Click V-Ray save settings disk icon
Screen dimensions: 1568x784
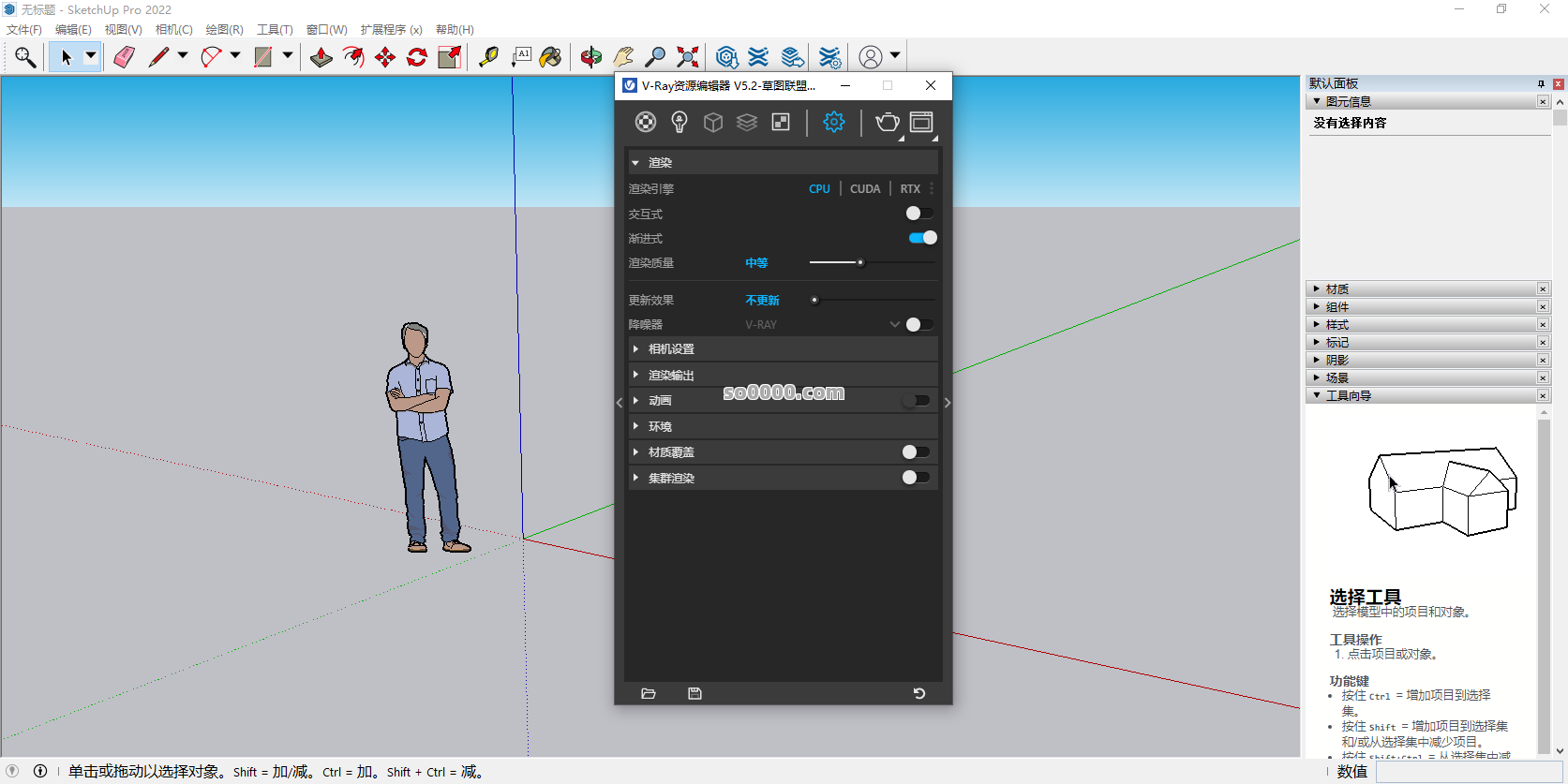694,693
